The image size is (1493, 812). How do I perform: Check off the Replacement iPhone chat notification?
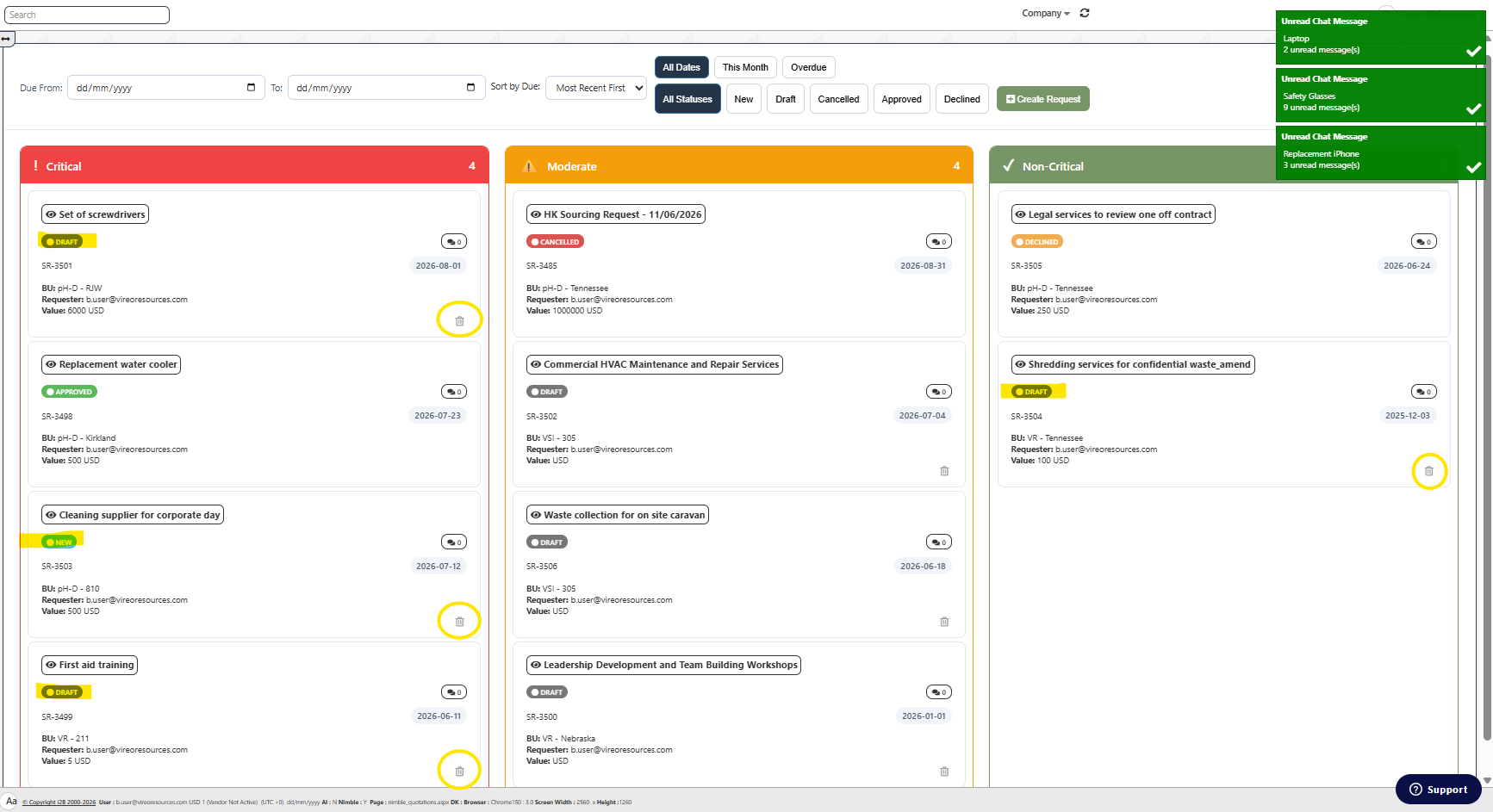1473,167
